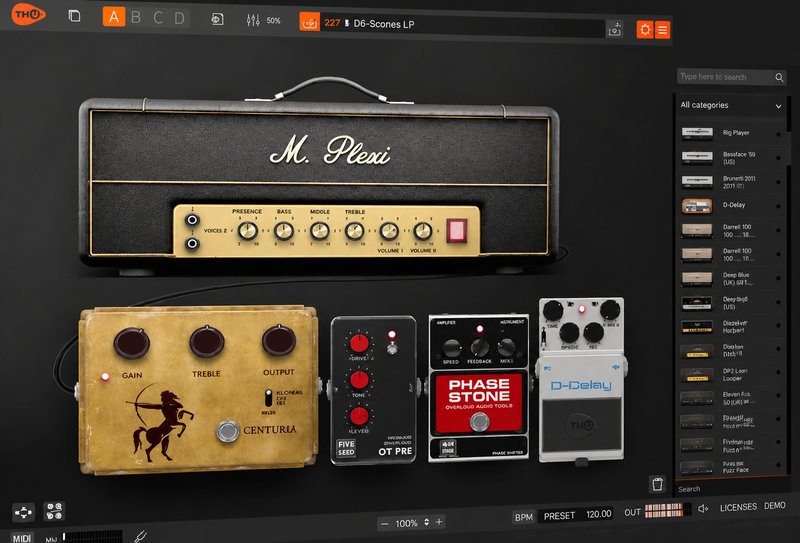Adjust the M. Plexi Volume II knob
This screenshot has height=543, width=800.
[x=422, y=231]
